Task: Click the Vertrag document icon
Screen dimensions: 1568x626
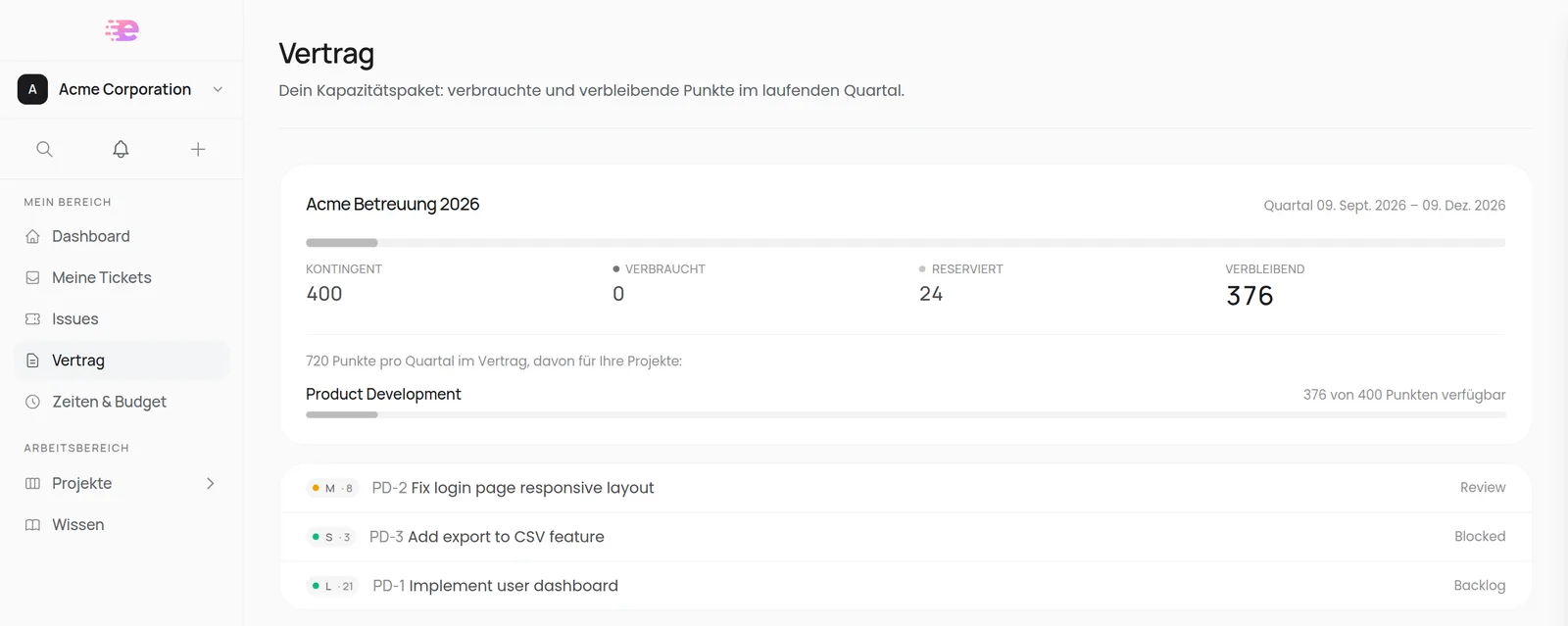Action: tap(32, 361)
